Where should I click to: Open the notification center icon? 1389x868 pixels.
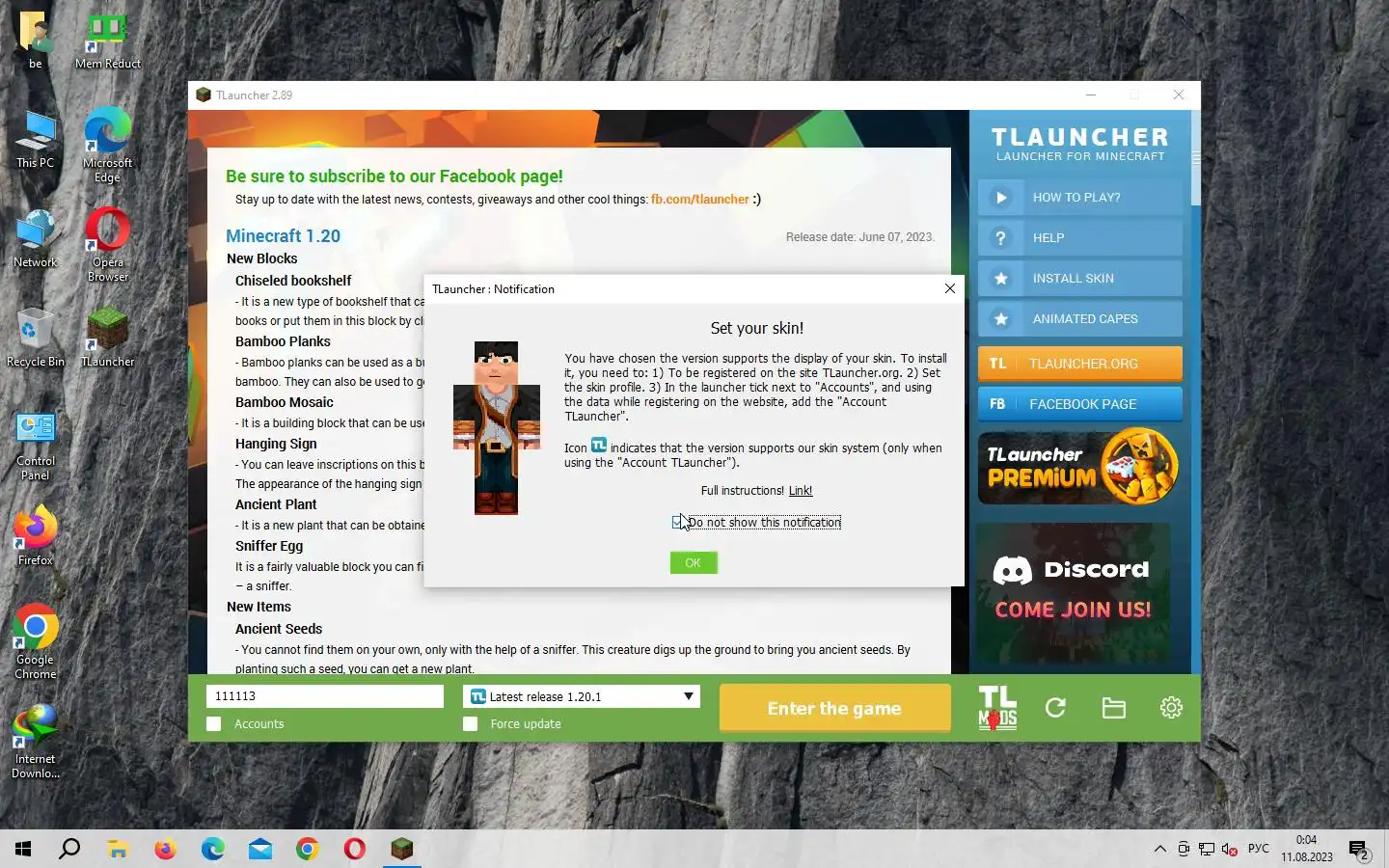coord(1359,850)
